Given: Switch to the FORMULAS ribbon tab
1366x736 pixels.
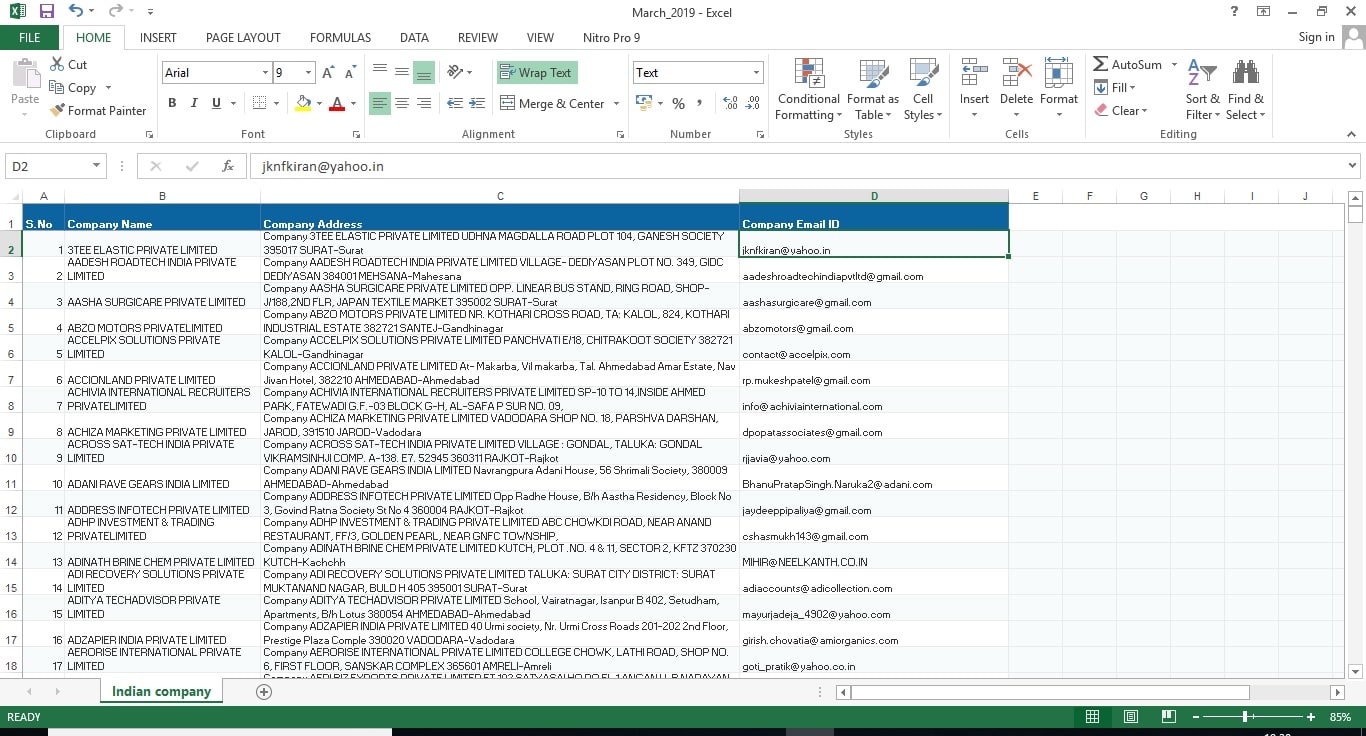Looking at the screenshot, I should (x=340, y=37).
